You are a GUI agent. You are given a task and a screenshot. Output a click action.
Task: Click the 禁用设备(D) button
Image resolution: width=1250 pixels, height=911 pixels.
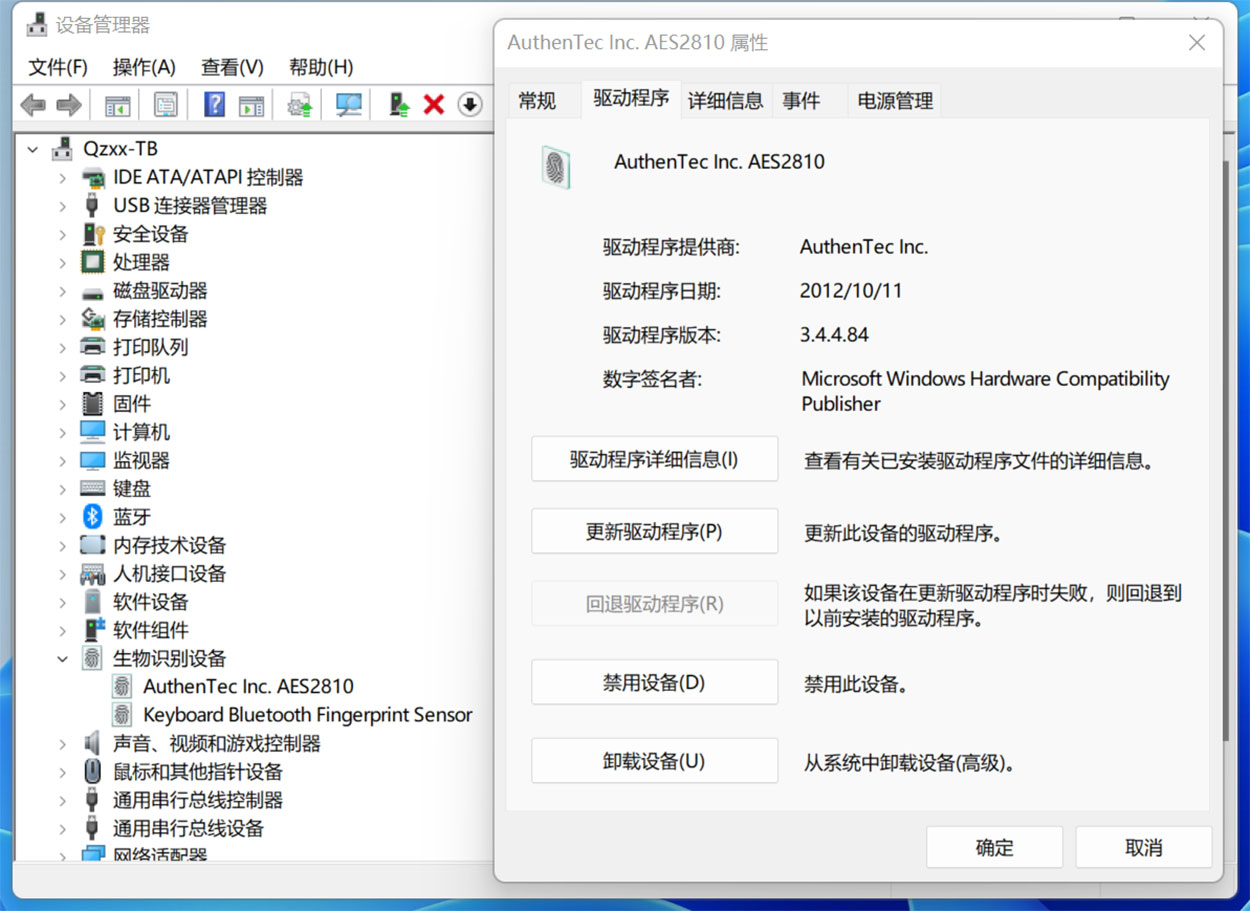pos(654,682)
